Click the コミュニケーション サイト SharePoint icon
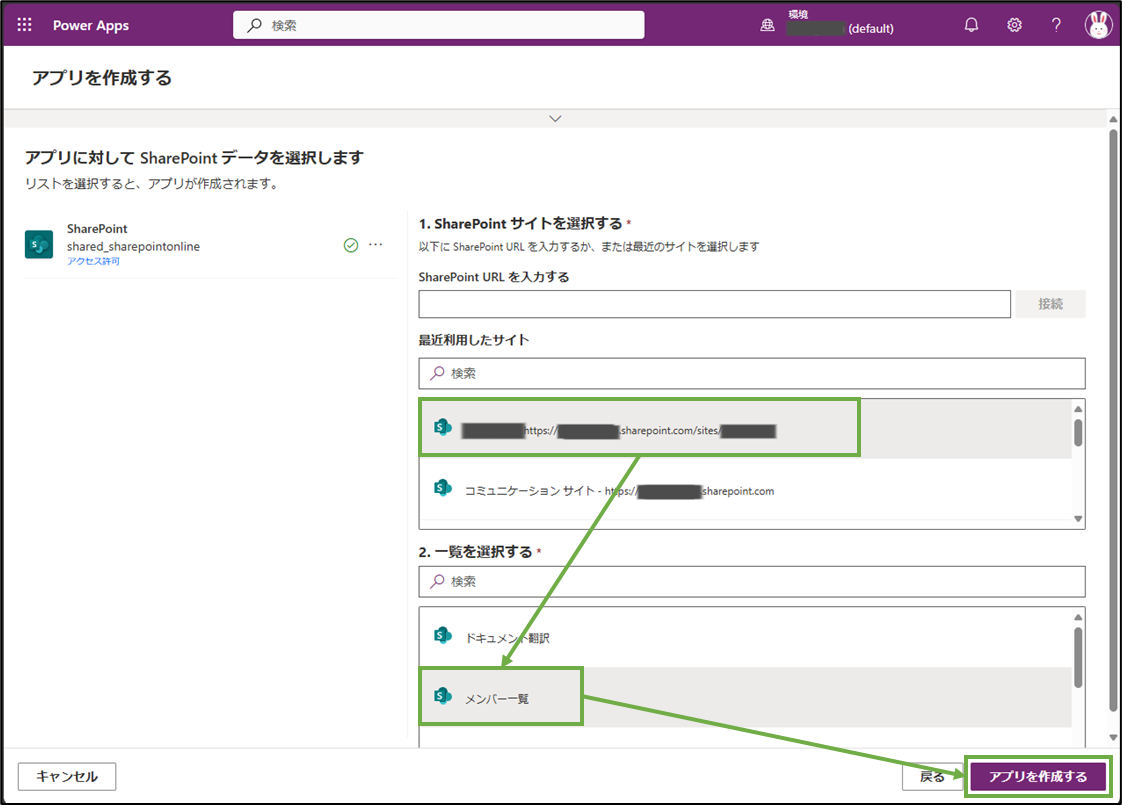This screenshot has width=1122, height=805. coord(443,488)
